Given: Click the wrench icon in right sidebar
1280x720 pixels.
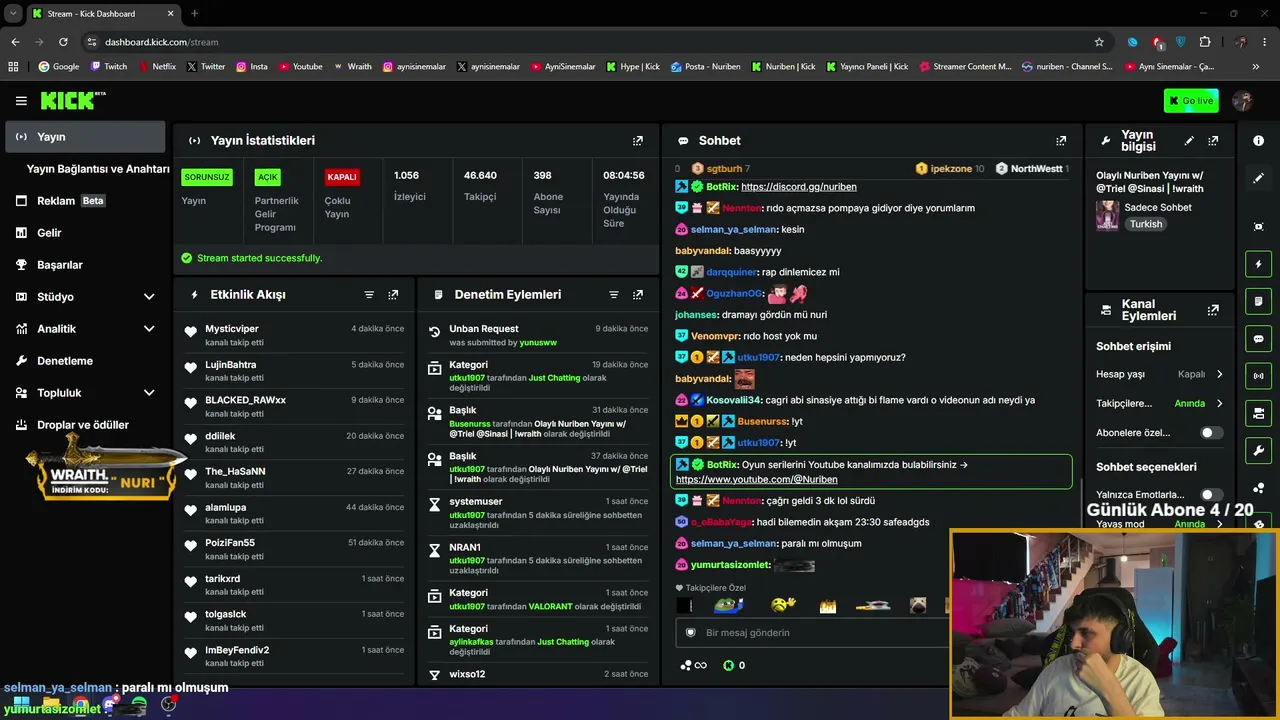Looking at the screenshot, I should click(1258, 451).
